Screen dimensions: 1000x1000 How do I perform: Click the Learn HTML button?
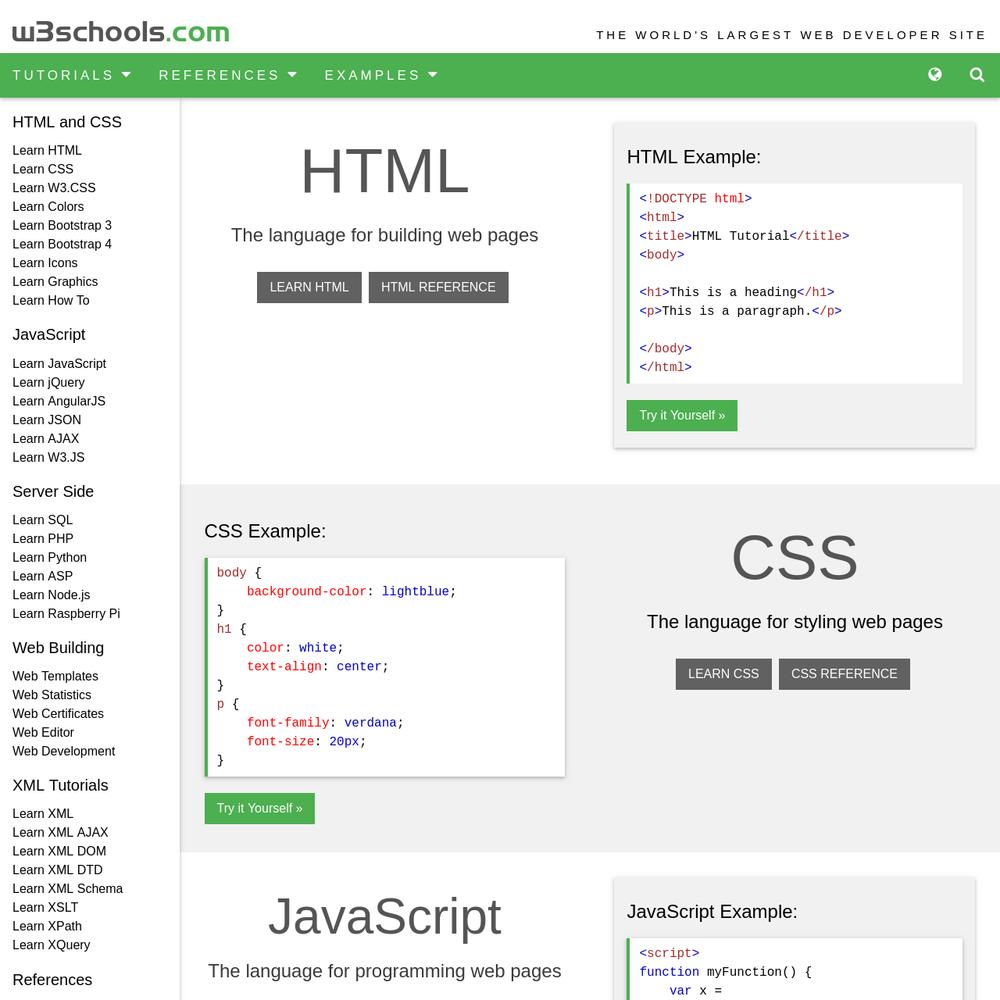[309, 287]
